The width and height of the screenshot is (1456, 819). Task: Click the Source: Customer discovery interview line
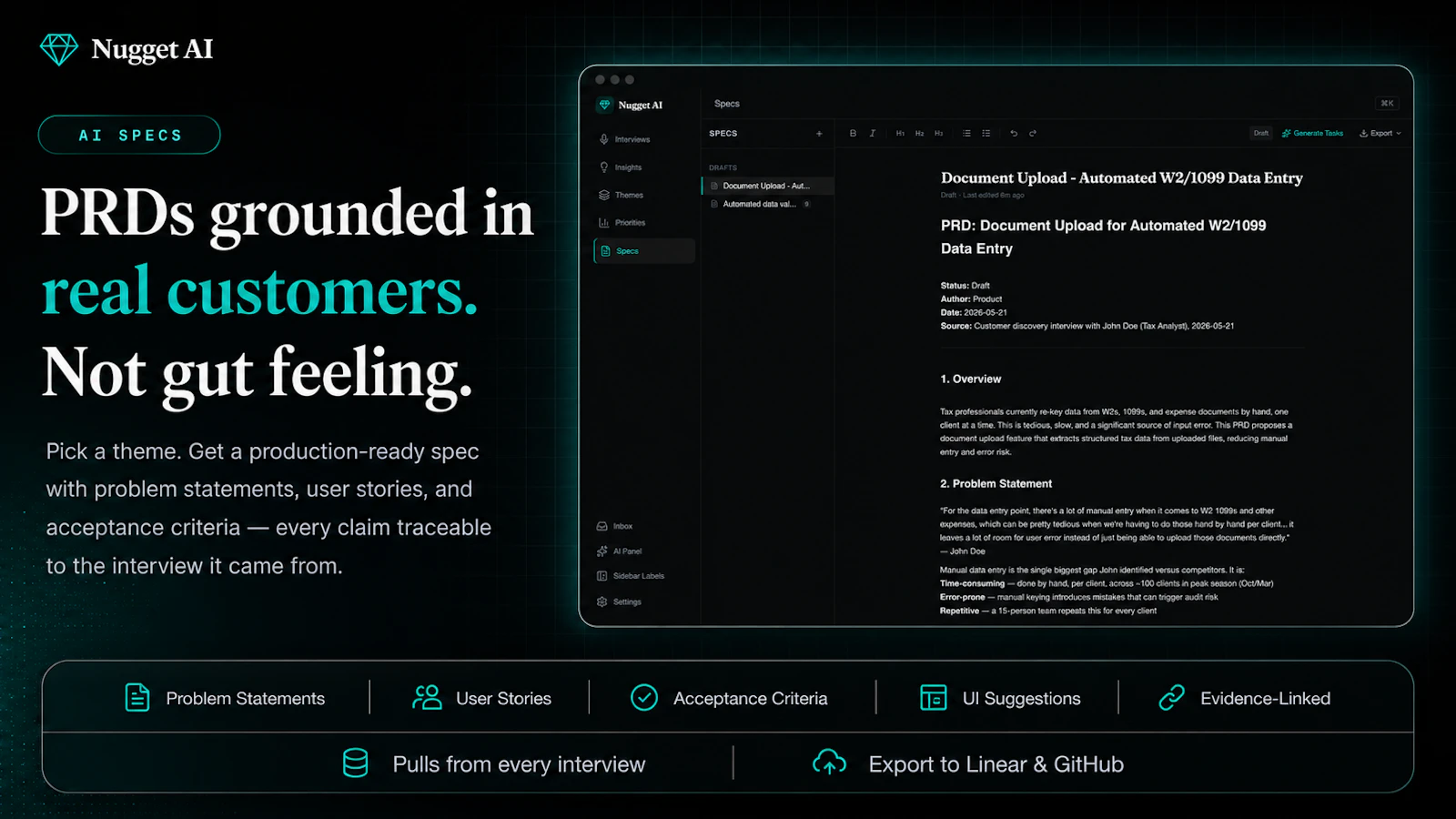coord(1087,326)
